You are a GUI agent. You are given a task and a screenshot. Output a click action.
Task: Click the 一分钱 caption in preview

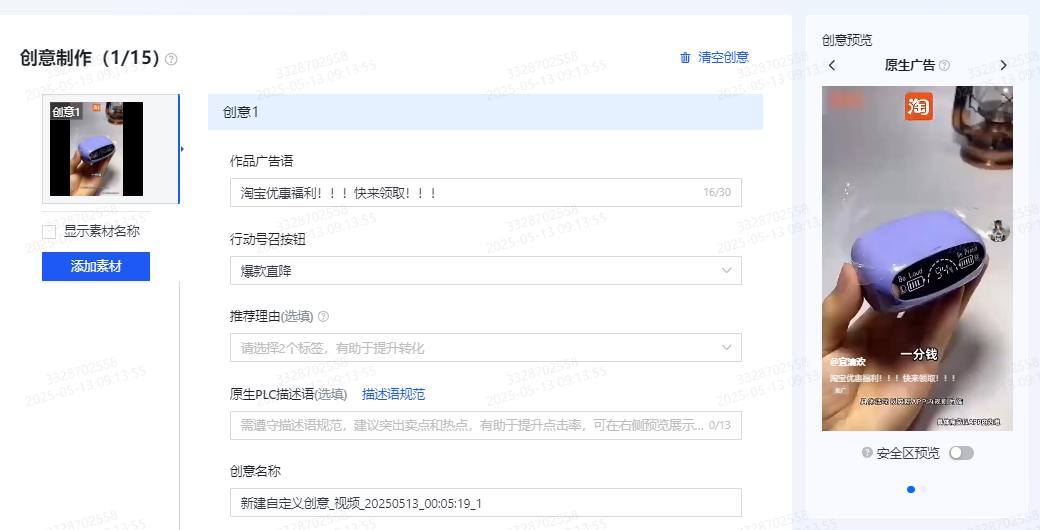(919, 354)
